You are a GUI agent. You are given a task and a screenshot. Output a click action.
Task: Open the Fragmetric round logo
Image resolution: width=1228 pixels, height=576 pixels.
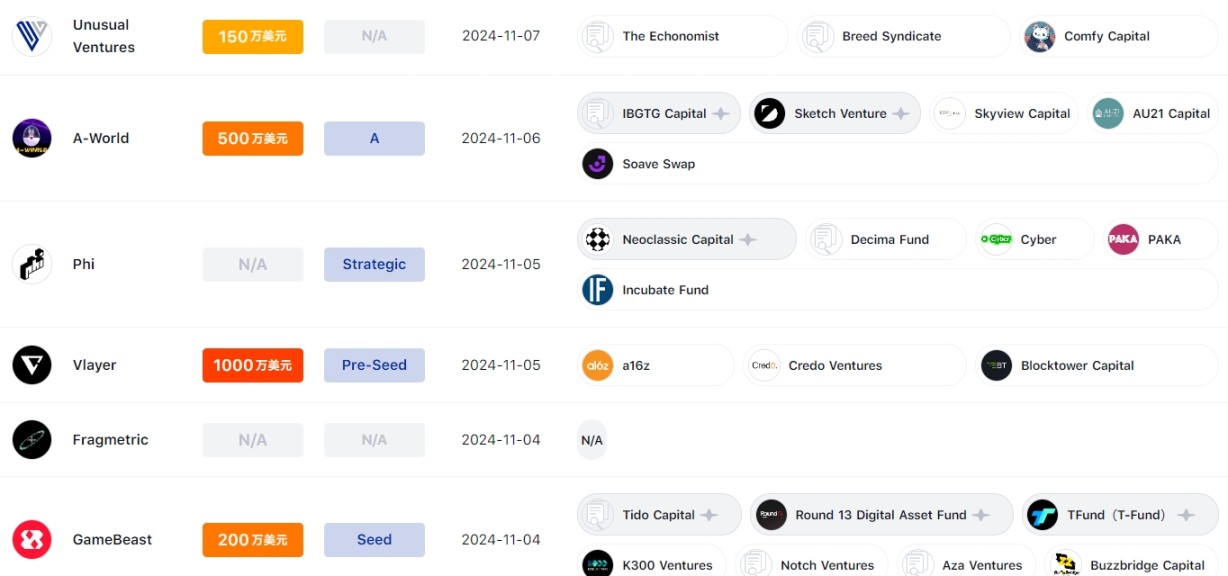31,440
